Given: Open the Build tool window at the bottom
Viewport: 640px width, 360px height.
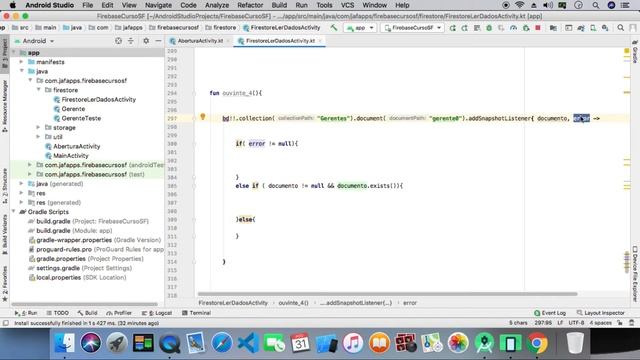Looking at the screenshot, I should [87, 313].
